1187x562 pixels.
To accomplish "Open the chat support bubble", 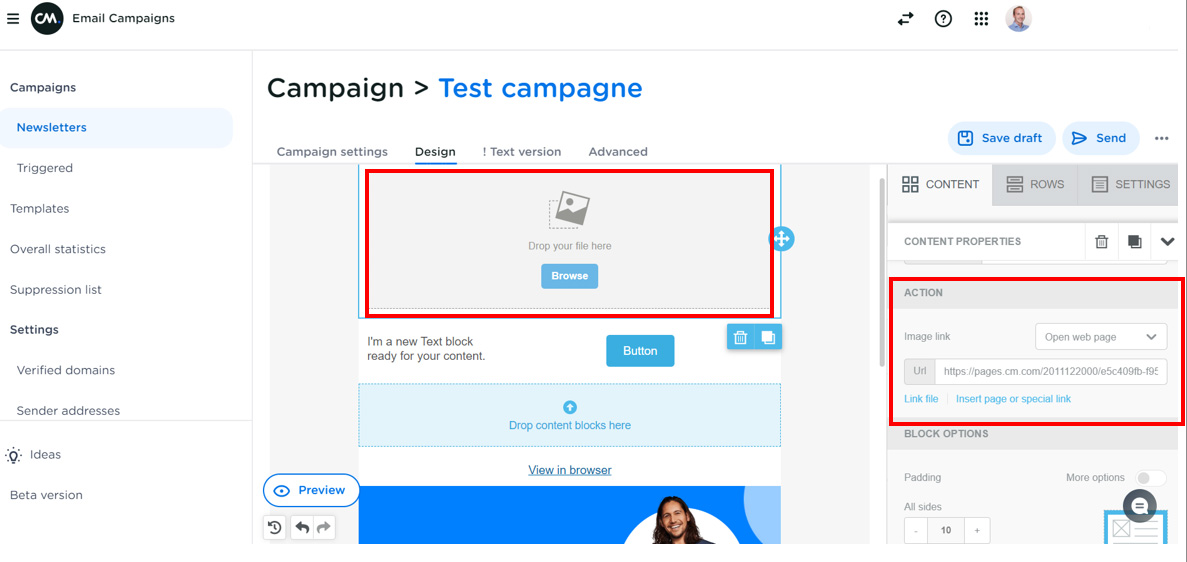I will (x=1139, y=506).
